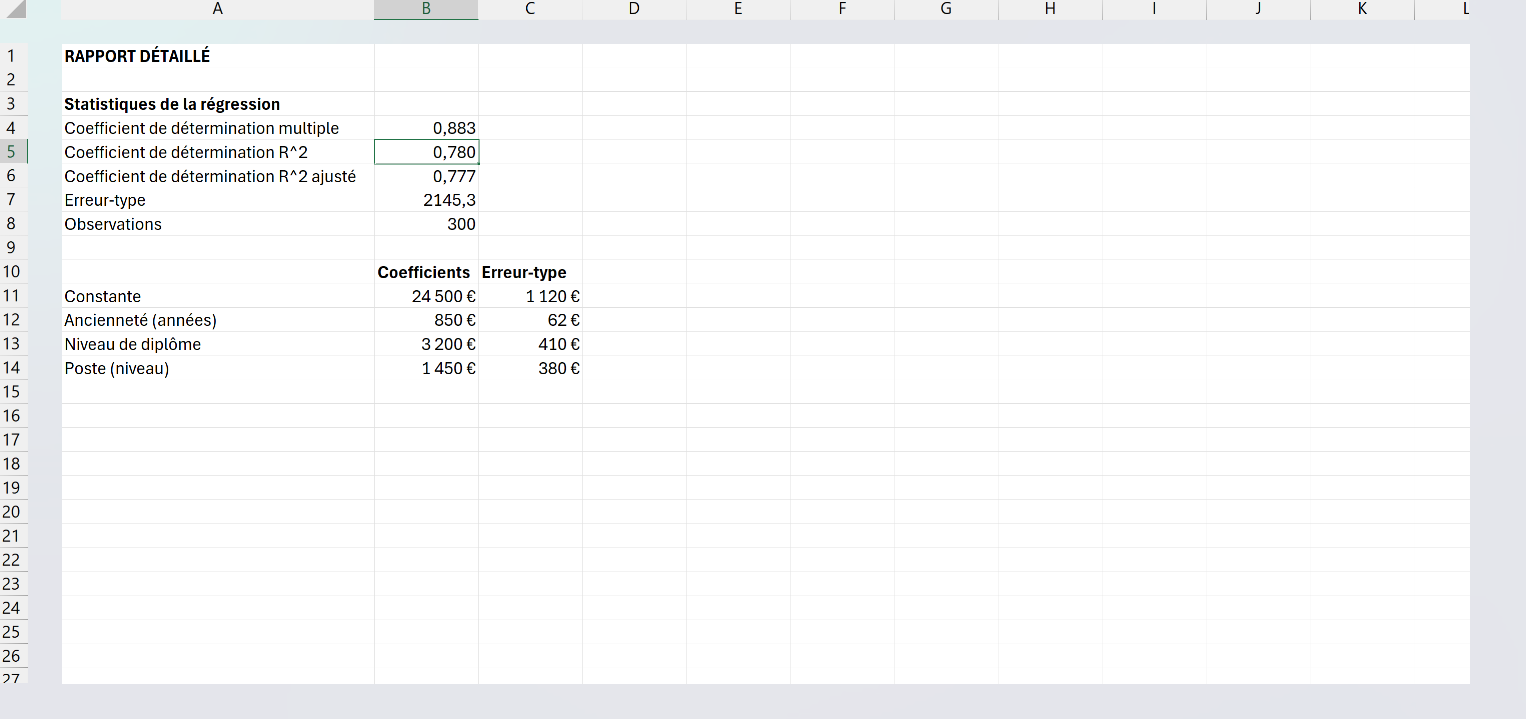Select row 15 header
Viewport: 1526px width, 719px height.
pos(14,392)
